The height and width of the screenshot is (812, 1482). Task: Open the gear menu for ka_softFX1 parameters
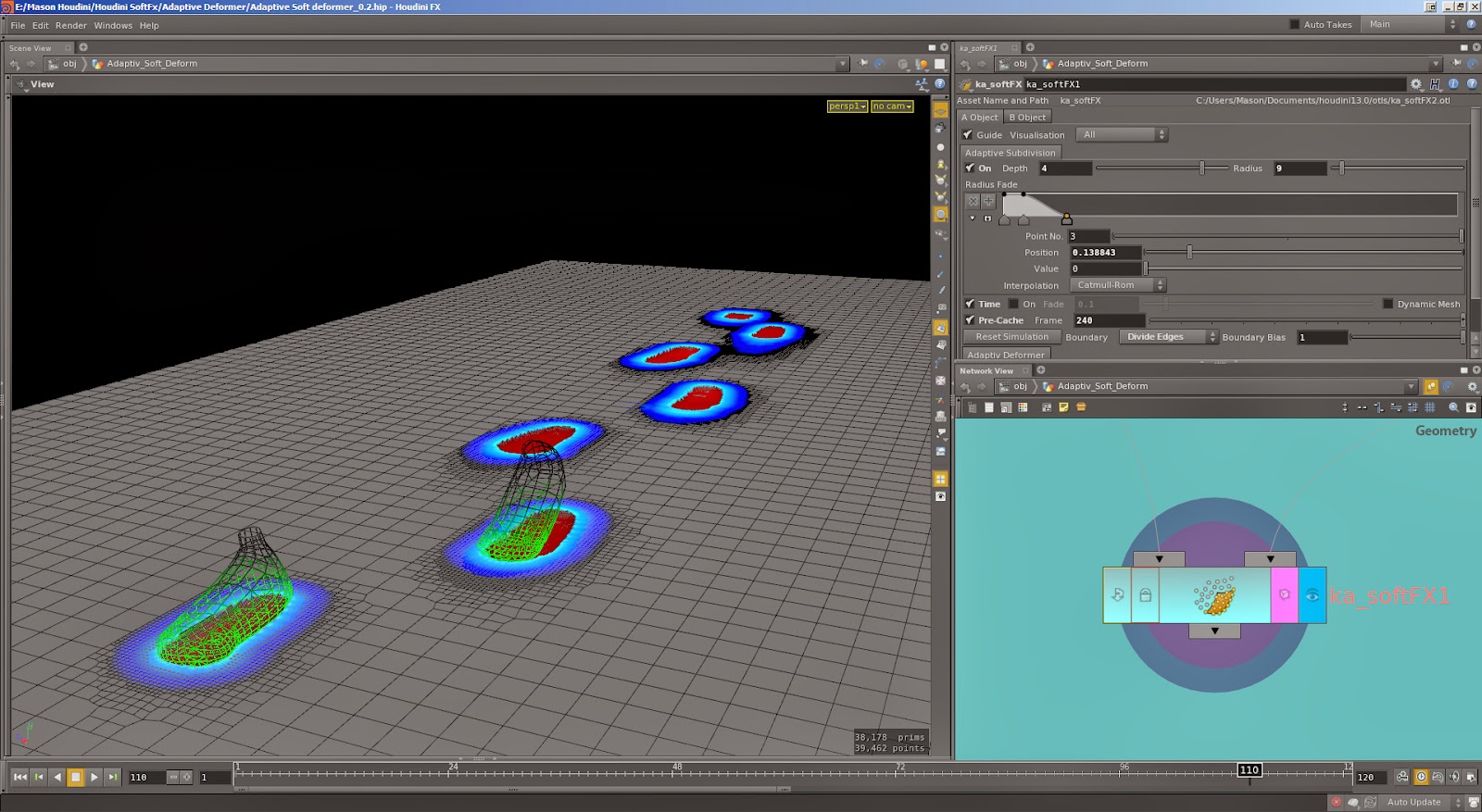click(1416, 84)
